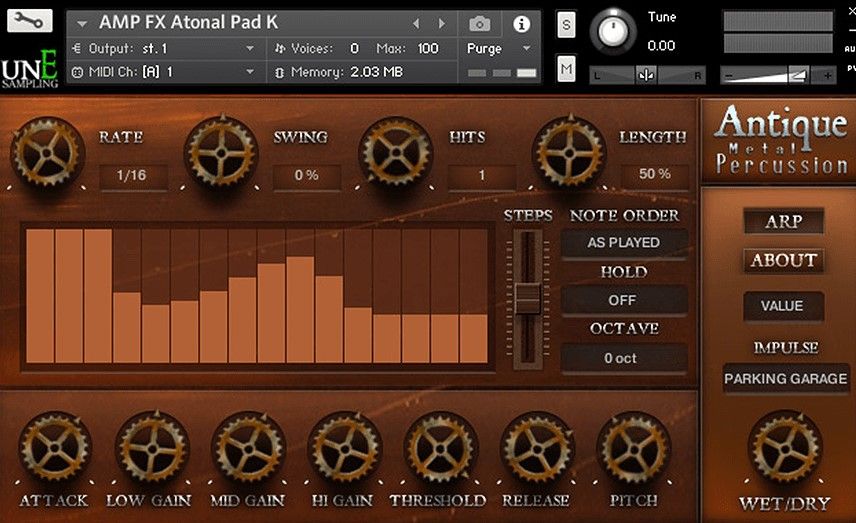Image resolution: width=856 pixels, height=523 pixels.
Task: Increase volume with the plus button
Action: 828,75
